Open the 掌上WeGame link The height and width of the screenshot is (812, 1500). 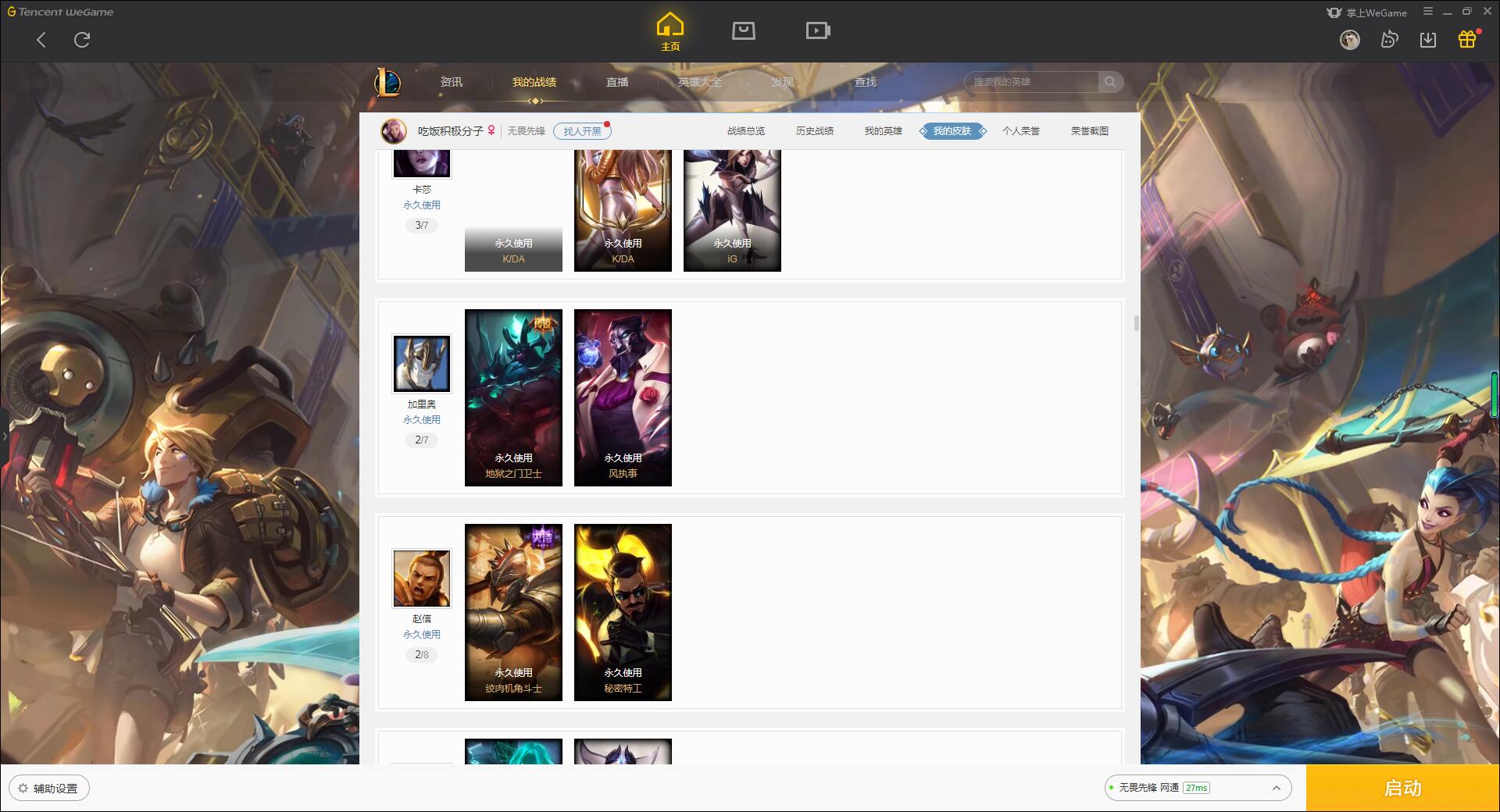click(1366, 12)
